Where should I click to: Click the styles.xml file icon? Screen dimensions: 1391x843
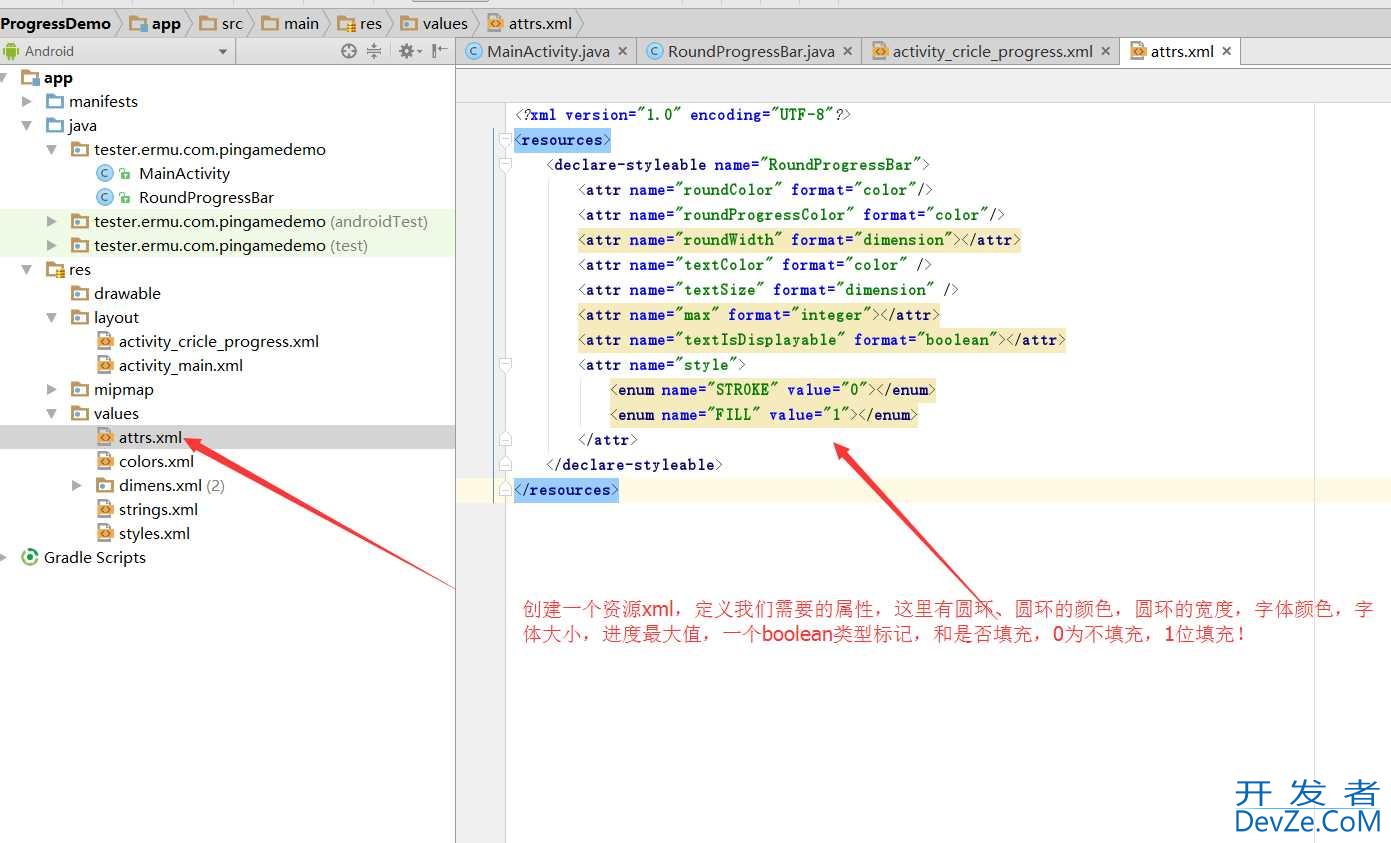105,533
